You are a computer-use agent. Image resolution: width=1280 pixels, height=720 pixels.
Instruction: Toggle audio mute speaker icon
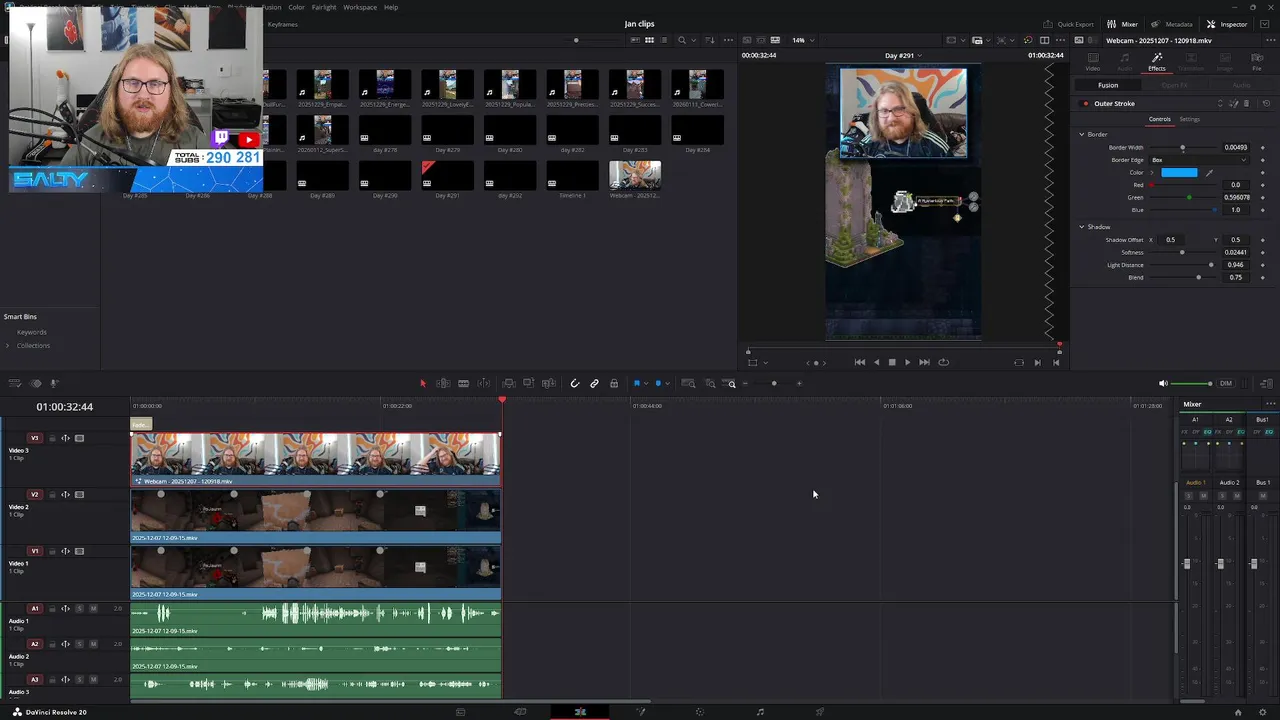click(x=1163, y=383)
